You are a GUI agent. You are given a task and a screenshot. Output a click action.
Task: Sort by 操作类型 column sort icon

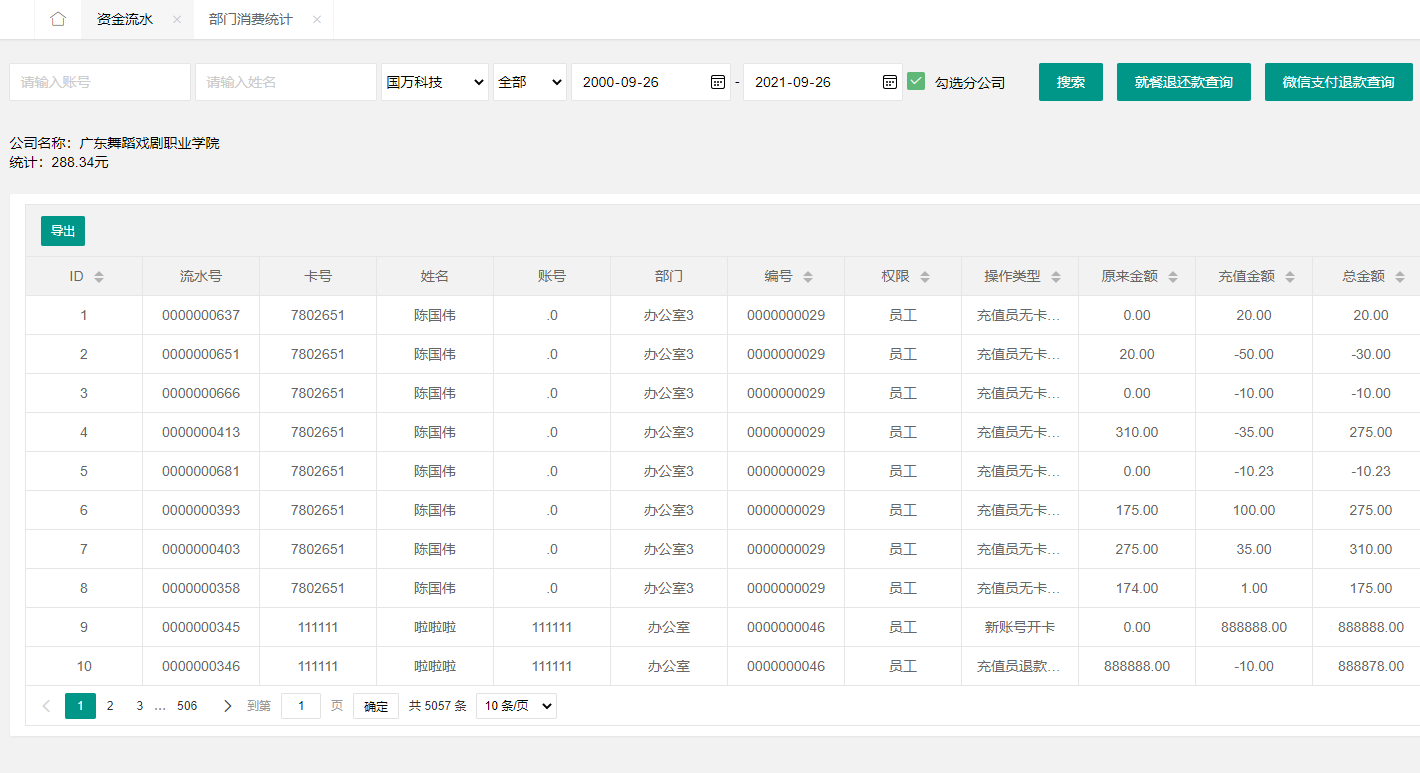pos(1056,277)
